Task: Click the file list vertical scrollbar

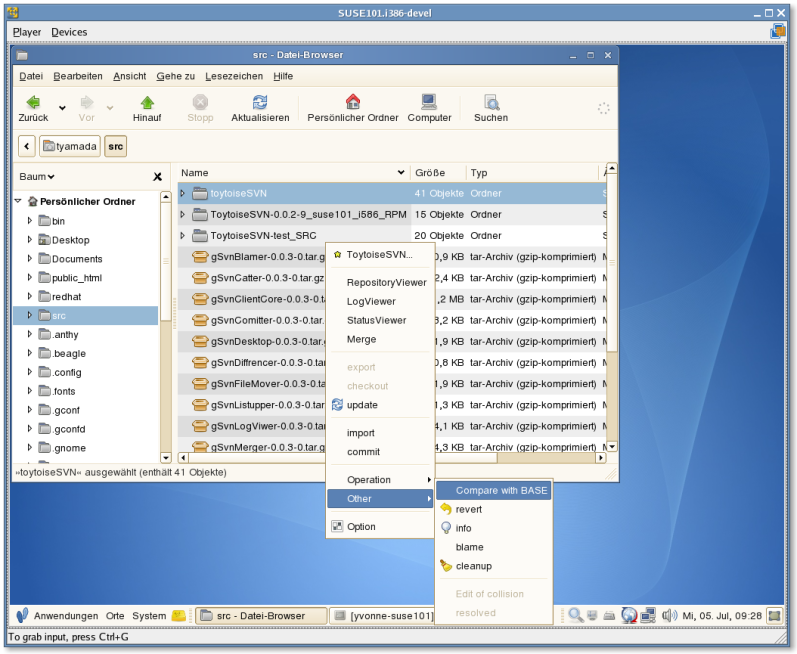Action: 612,307
